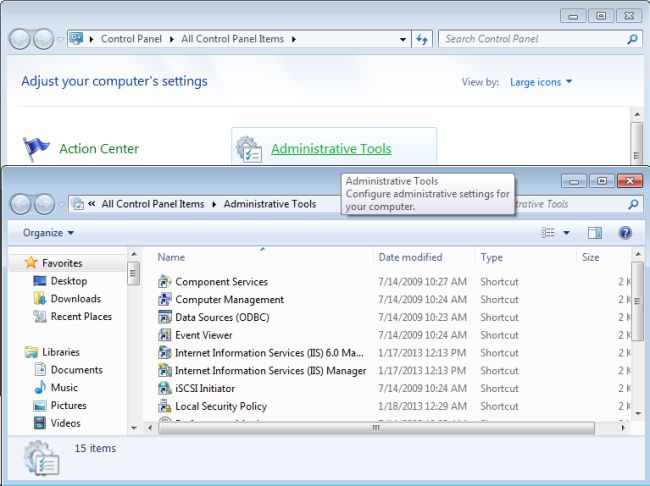Click the Administrative Tools green link
This screenshot has width=650, height=486.
[x=331, y=148]
